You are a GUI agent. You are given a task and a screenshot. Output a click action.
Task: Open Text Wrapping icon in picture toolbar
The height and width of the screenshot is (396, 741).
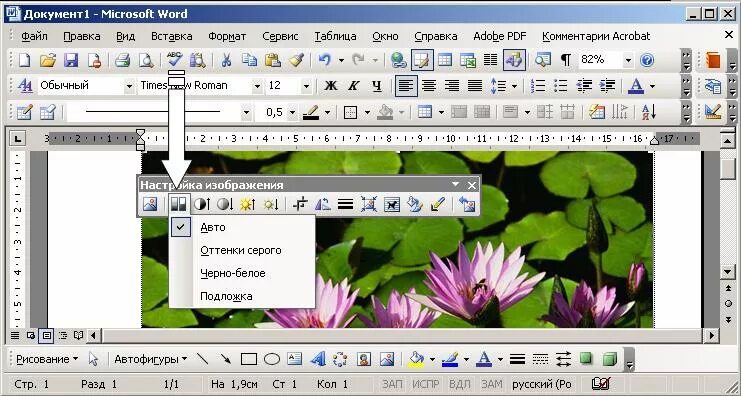392,205
